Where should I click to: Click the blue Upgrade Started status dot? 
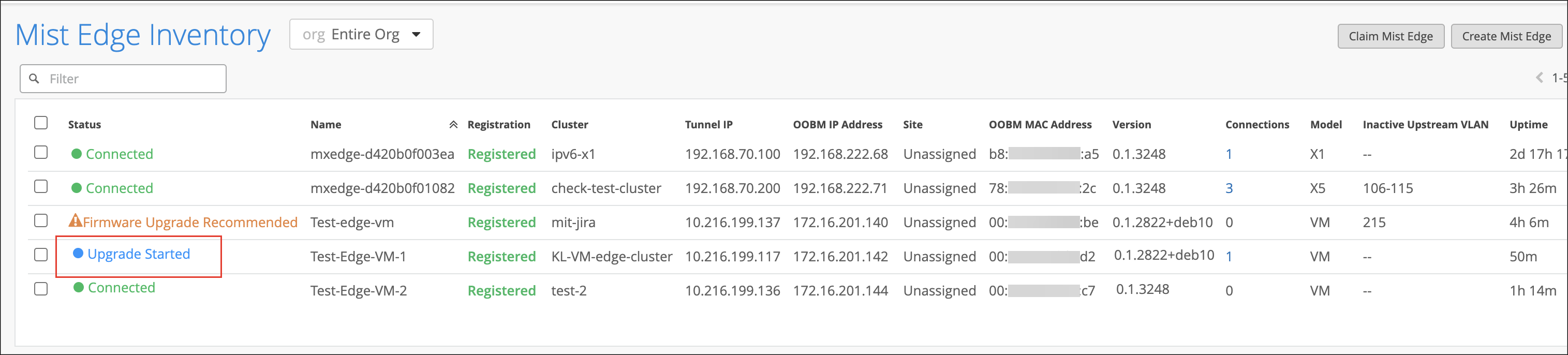click(78, 253)
